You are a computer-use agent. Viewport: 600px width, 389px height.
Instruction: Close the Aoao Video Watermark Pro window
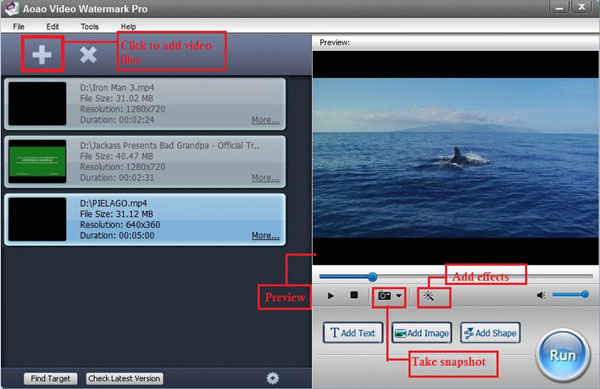point(582,7)
